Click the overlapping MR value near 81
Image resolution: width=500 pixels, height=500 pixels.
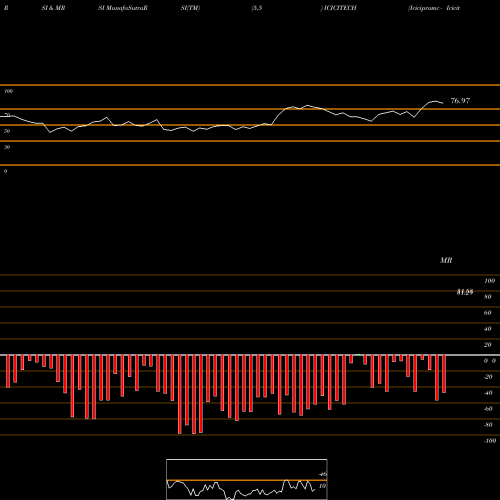tap(465, 292)
